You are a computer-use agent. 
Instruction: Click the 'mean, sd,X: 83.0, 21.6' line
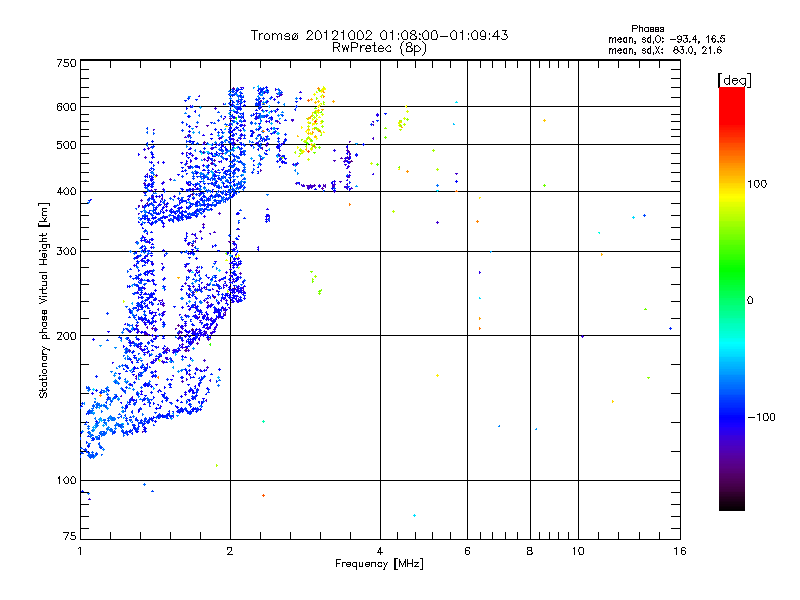665,50
